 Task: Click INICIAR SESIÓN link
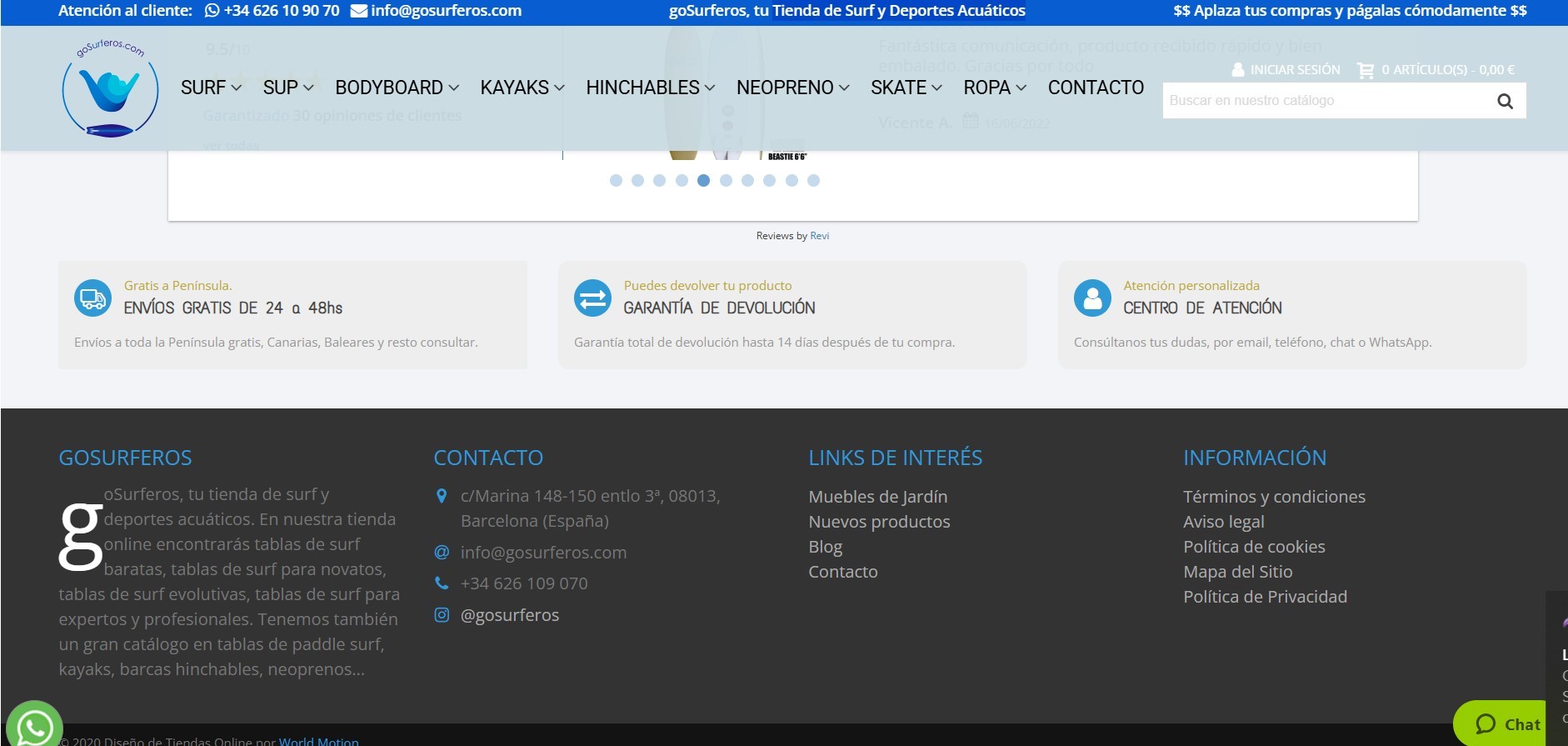pos(1295,70)
